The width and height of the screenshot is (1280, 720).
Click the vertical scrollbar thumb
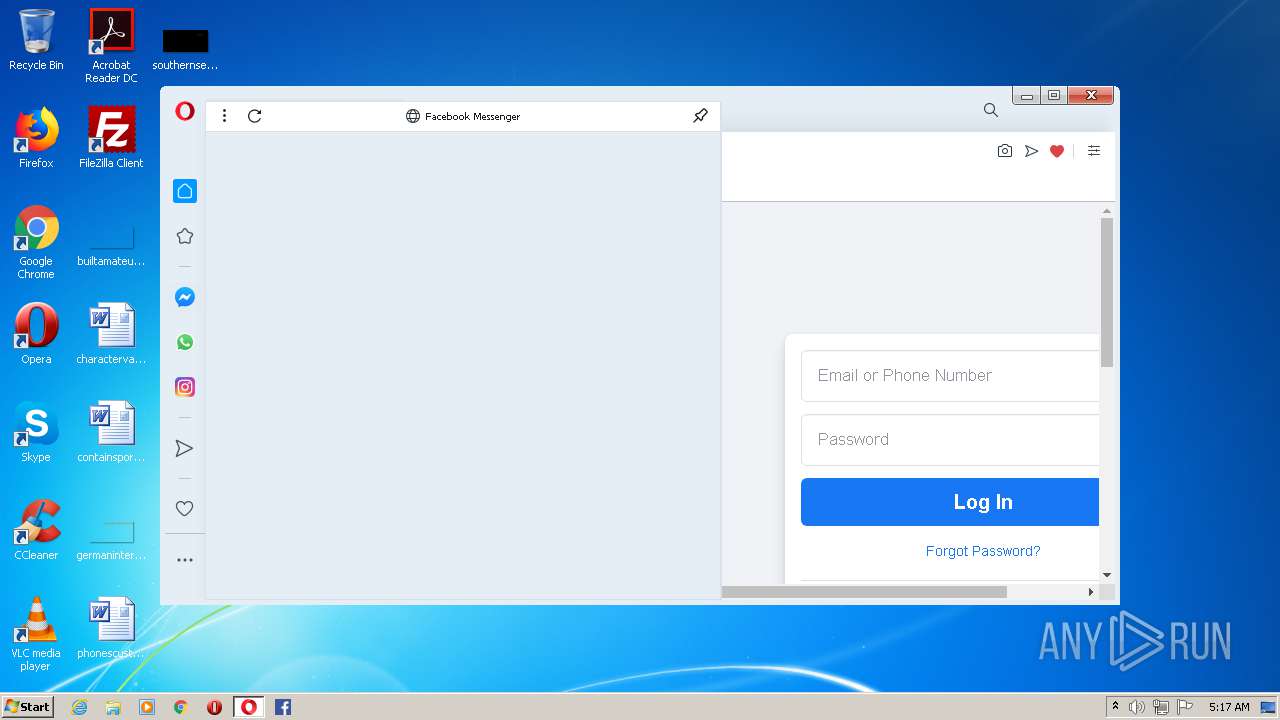point(1107,292)
